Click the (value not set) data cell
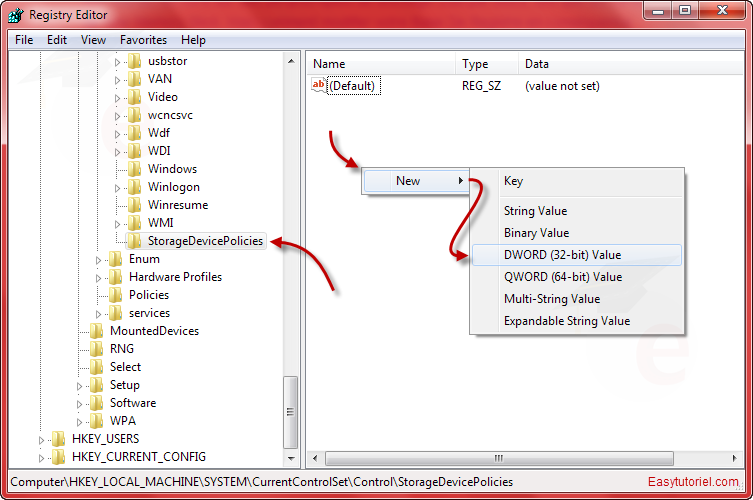Viewport: 753px width, 500px height. (x=562, y=86)
